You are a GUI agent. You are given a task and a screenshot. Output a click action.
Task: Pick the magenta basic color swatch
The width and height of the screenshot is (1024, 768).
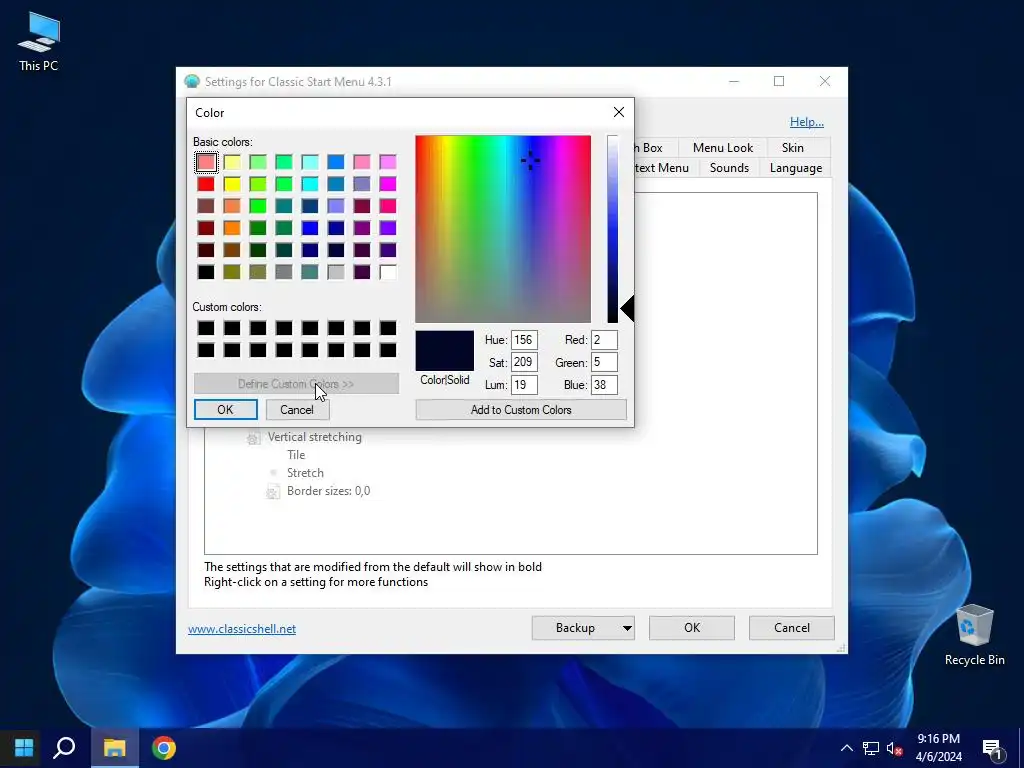tap(388, 184)
